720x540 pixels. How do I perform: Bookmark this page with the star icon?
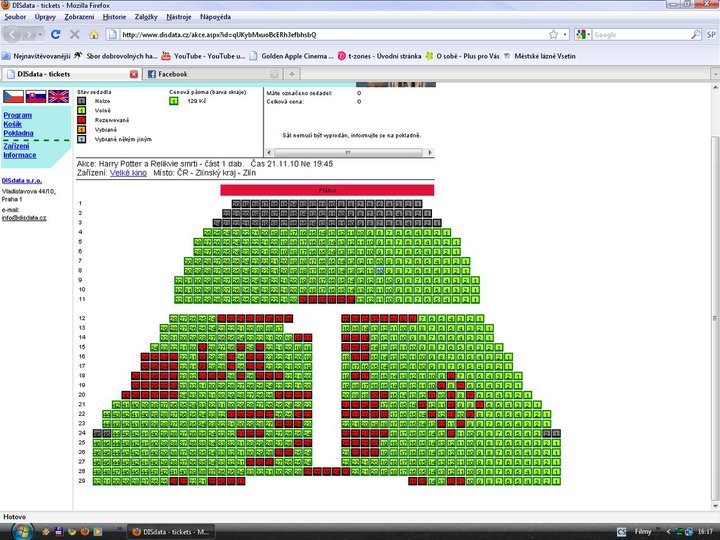553,34
